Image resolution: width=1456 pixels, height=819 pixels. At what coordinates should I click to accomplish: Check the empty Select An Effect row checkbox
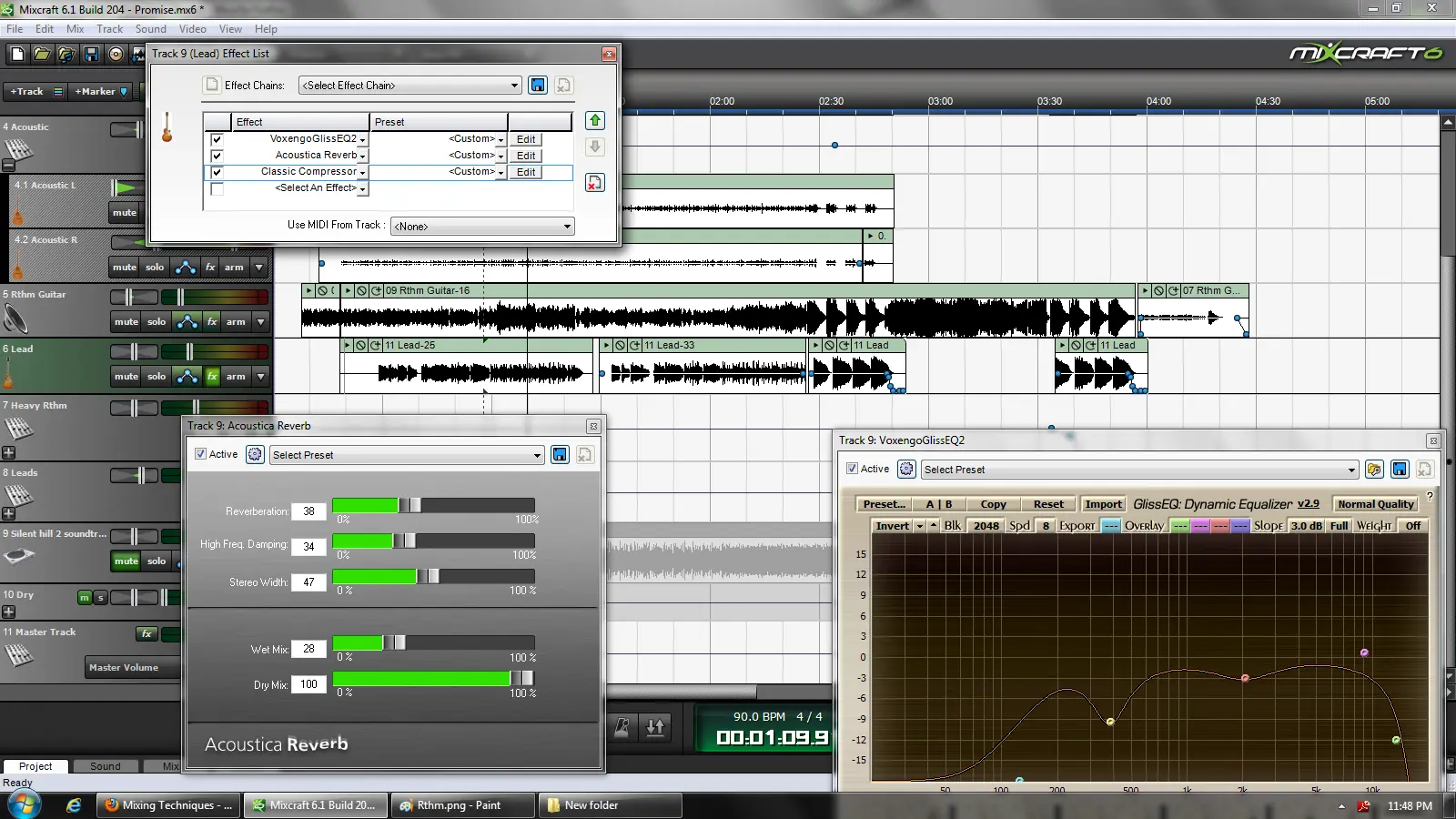point(217,189)
